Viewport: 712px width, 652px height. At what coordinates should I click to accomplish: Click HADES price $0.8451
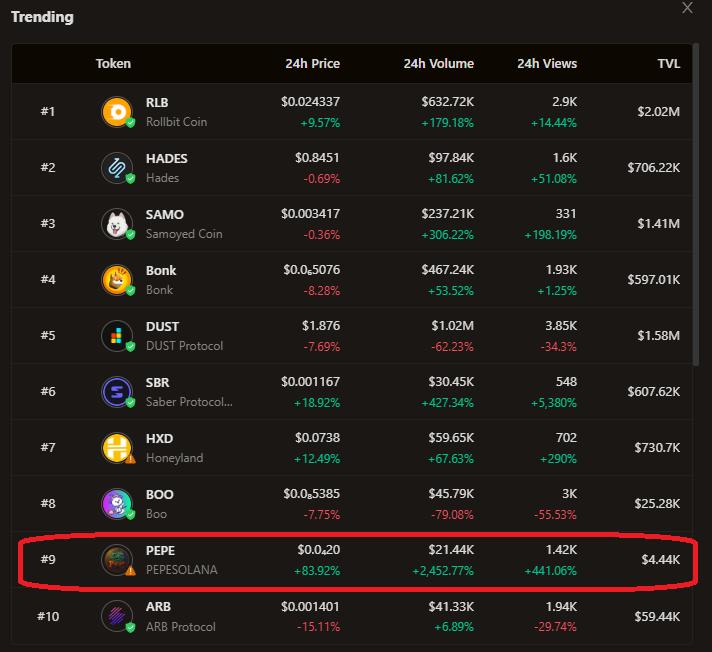[x=317, y=158]
